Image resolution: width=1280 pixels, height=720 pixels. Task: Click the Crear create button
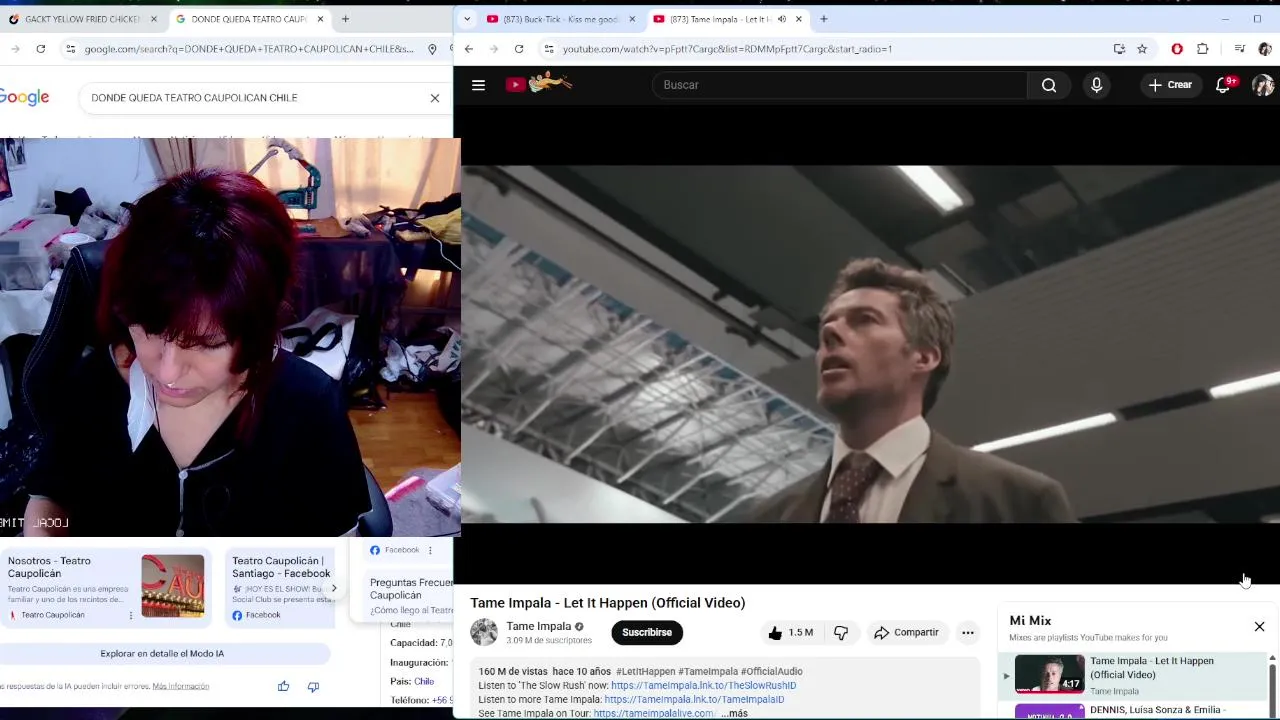[x=1170, y=85]
